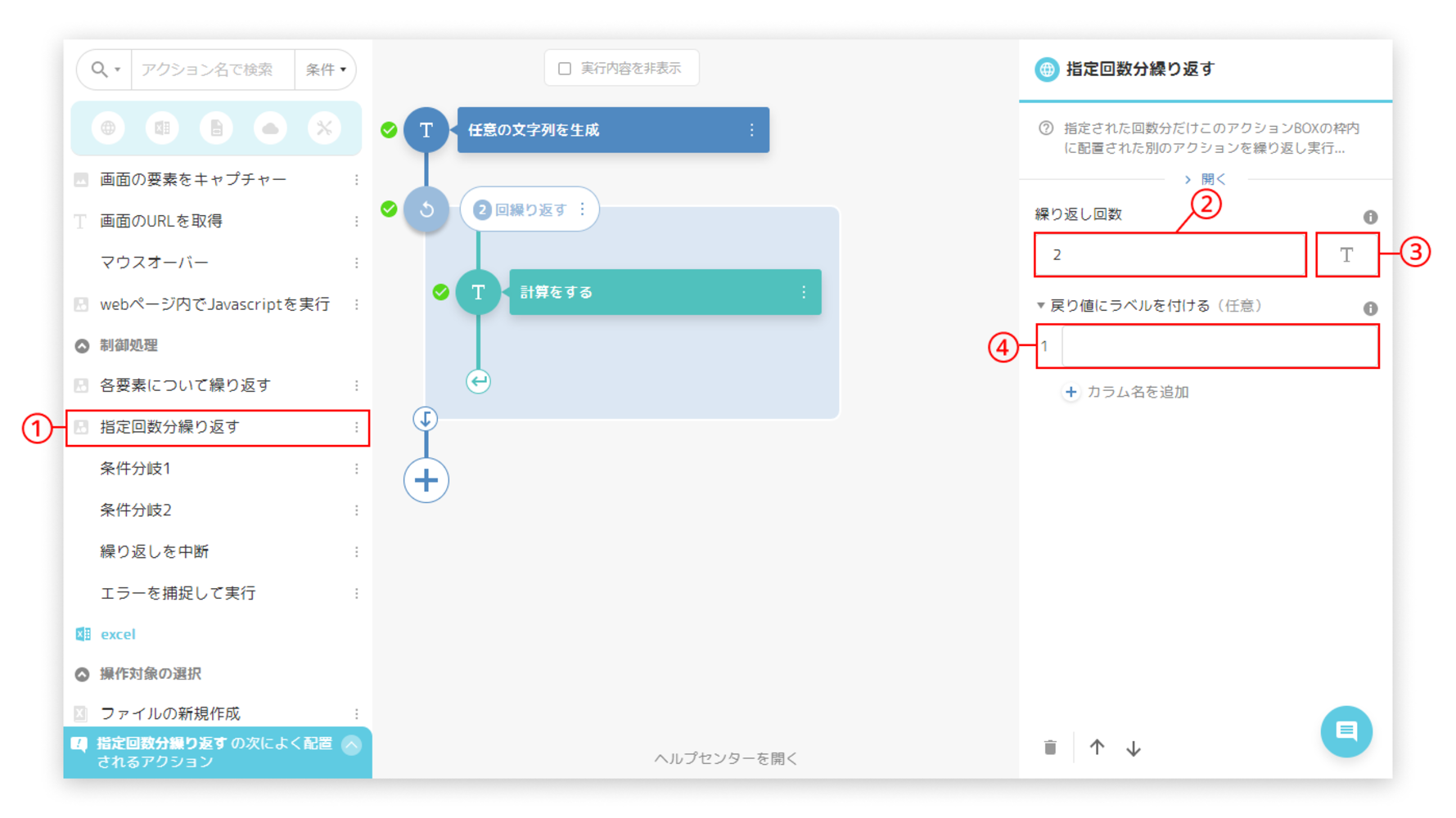Select the document file category icon
Viewport: 1456px width, 818px height.
216,128
